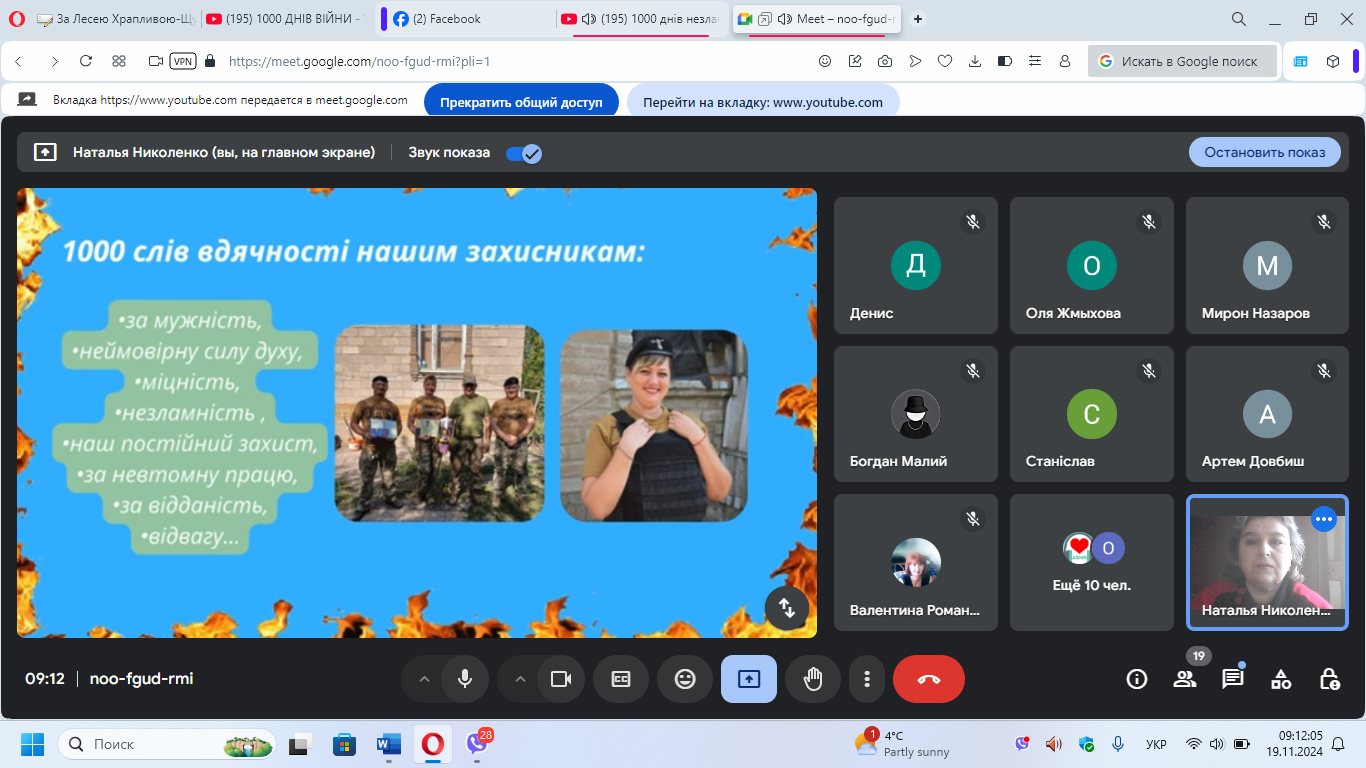Click Windows taskbar Поиск box
The height and width of the screenshot is (768, 1366).
[x=168, y=744]
